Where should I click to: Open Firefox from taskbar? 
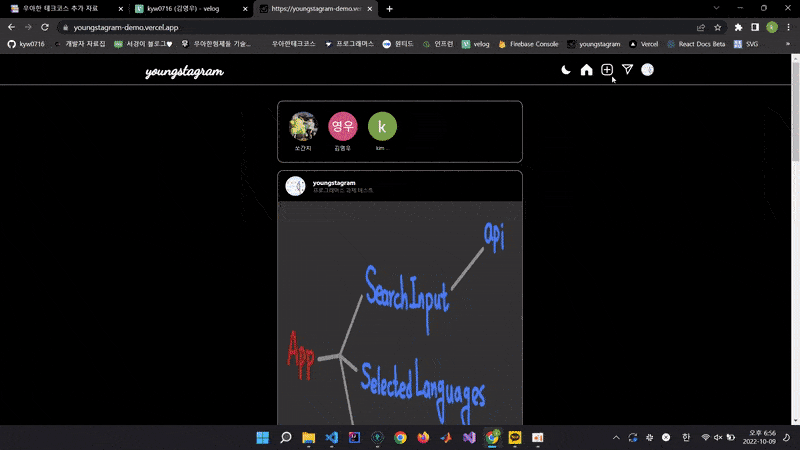[x=423, y=438]
